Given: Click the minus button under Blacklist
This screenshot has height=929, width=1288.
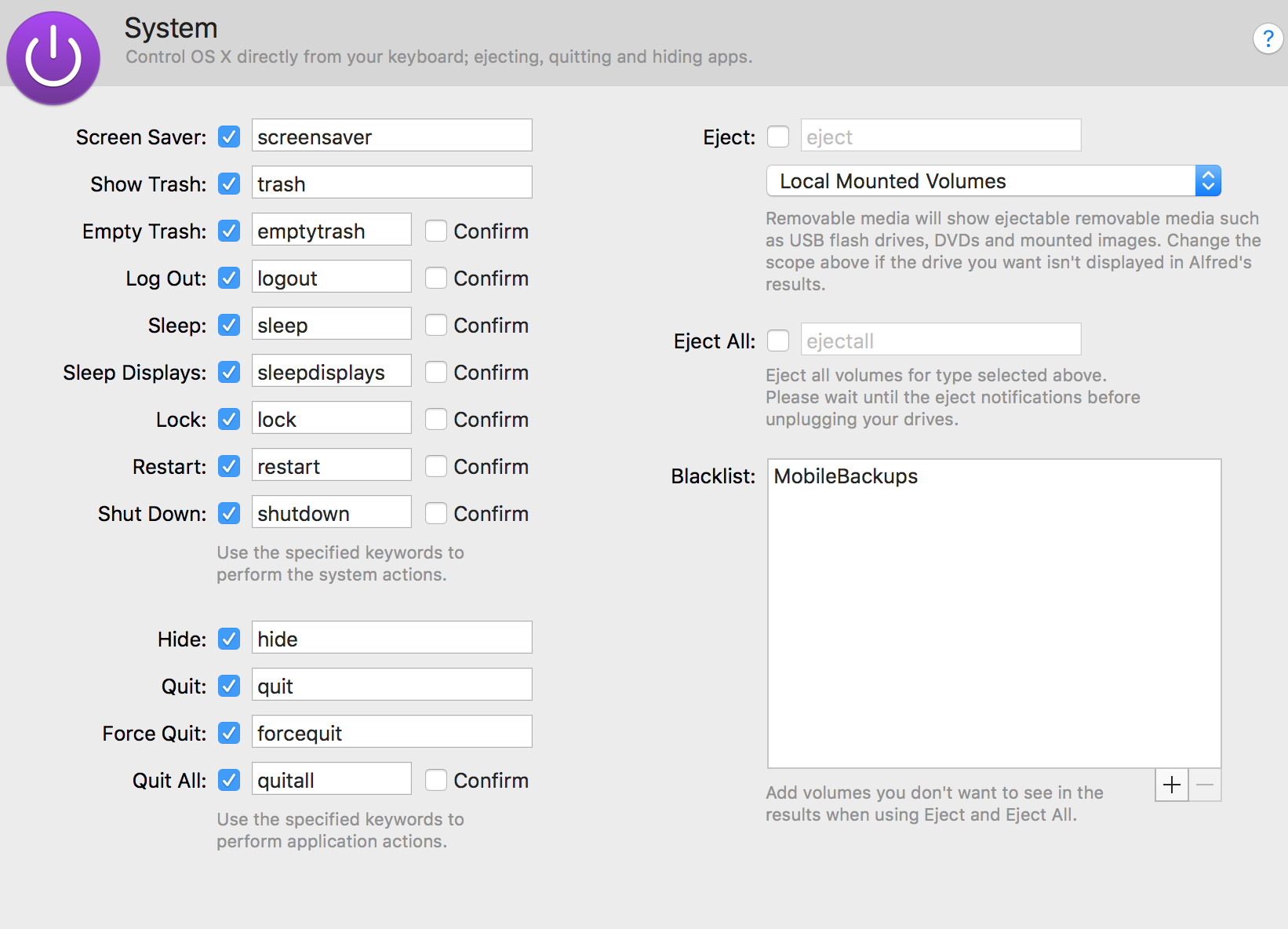Looking at the screenshot, I should pyautogui.click(x=1206, y=785).
